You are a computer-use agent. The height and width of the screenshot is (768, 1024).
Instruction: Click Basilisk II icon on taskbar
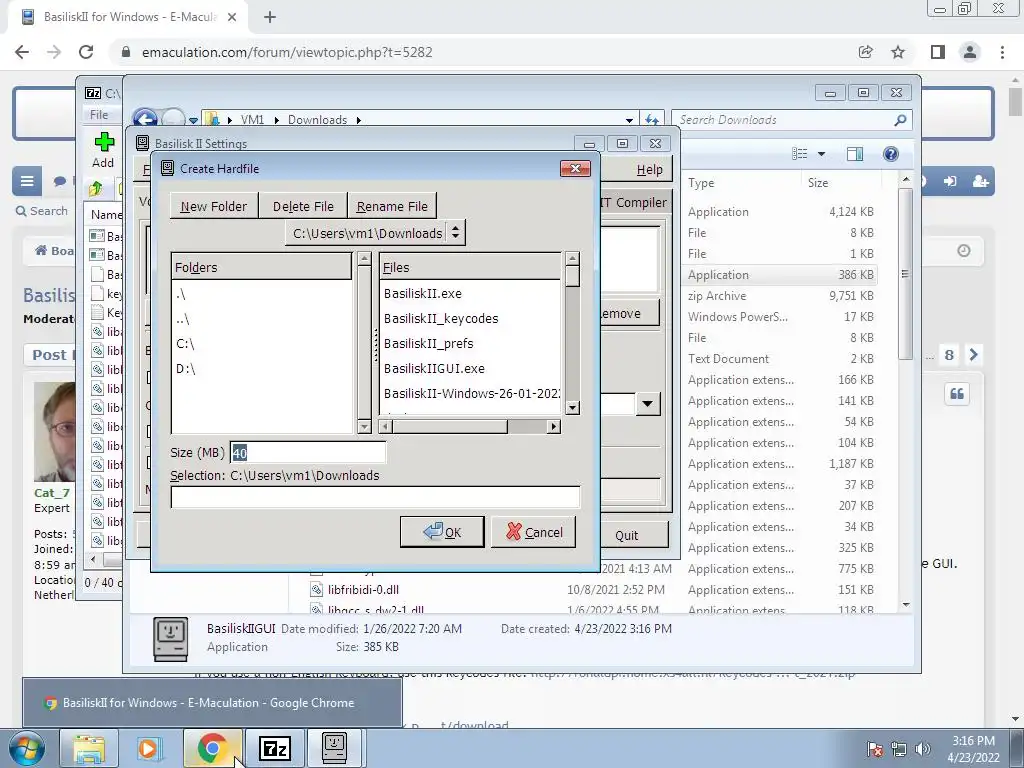(x=334, y=749)
